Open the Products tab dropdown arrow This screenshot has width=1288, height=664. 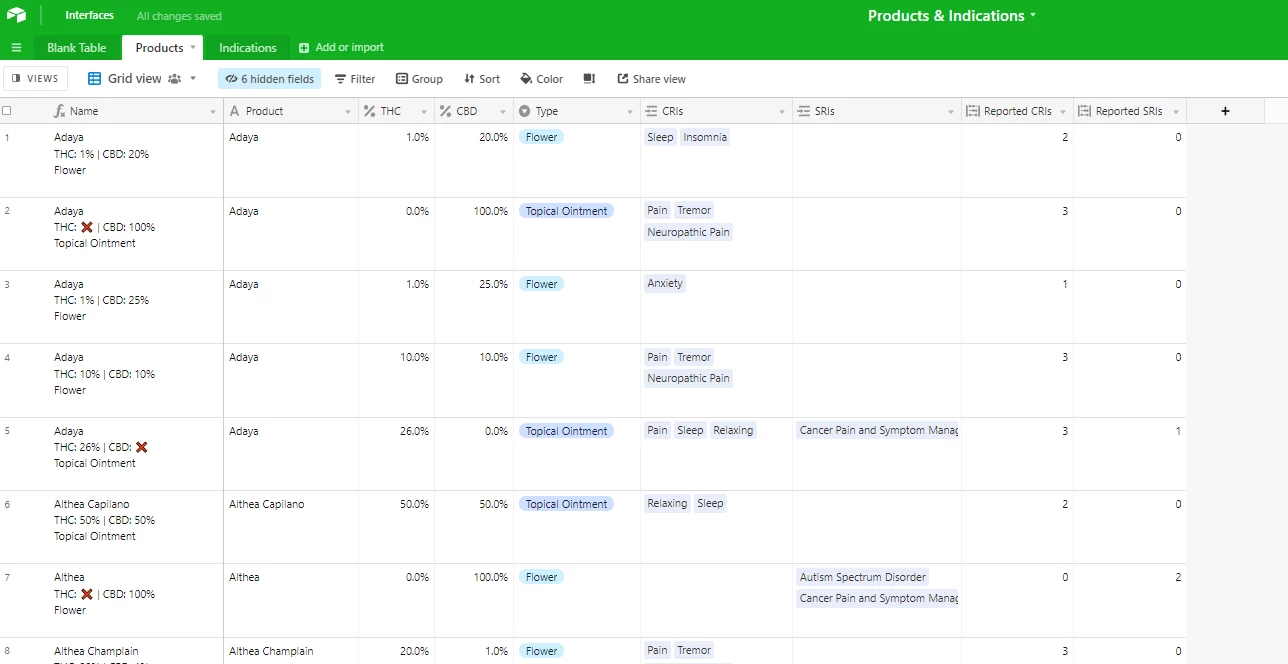pos(193,47)
